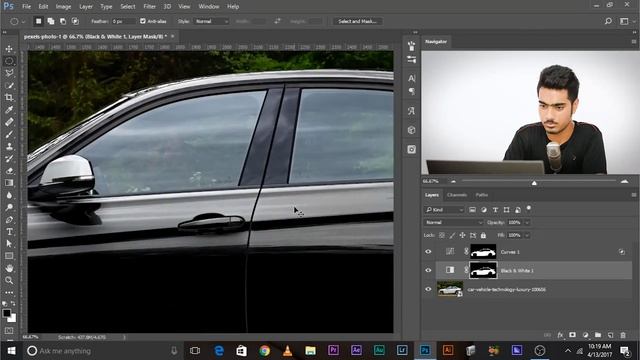The image size is (640, 360).
Task: Switch to the Paths tab
Action: pos(482,195)
